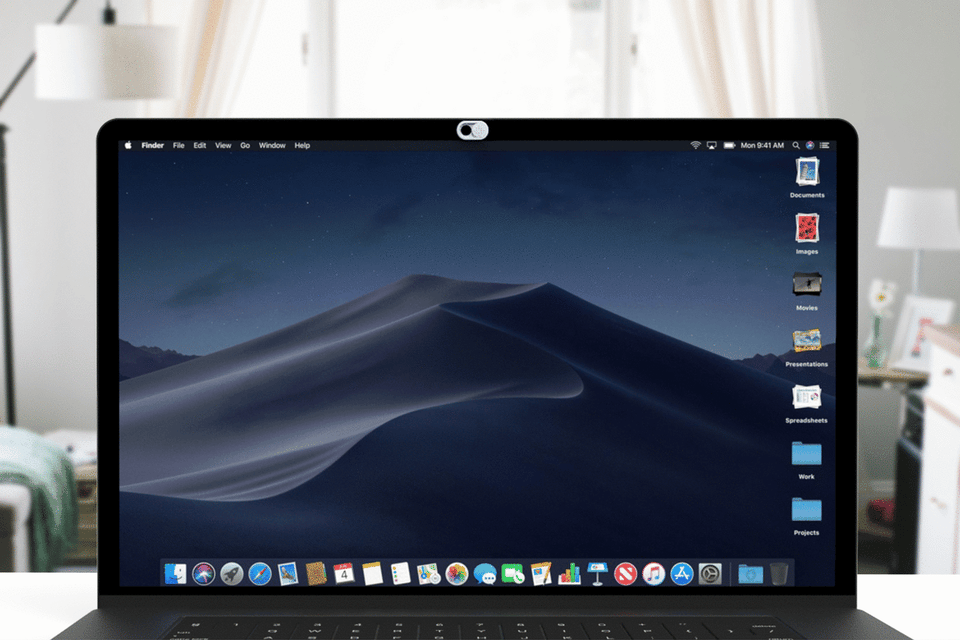
Task: Open the Go menu
Action: tap(245, 145)
